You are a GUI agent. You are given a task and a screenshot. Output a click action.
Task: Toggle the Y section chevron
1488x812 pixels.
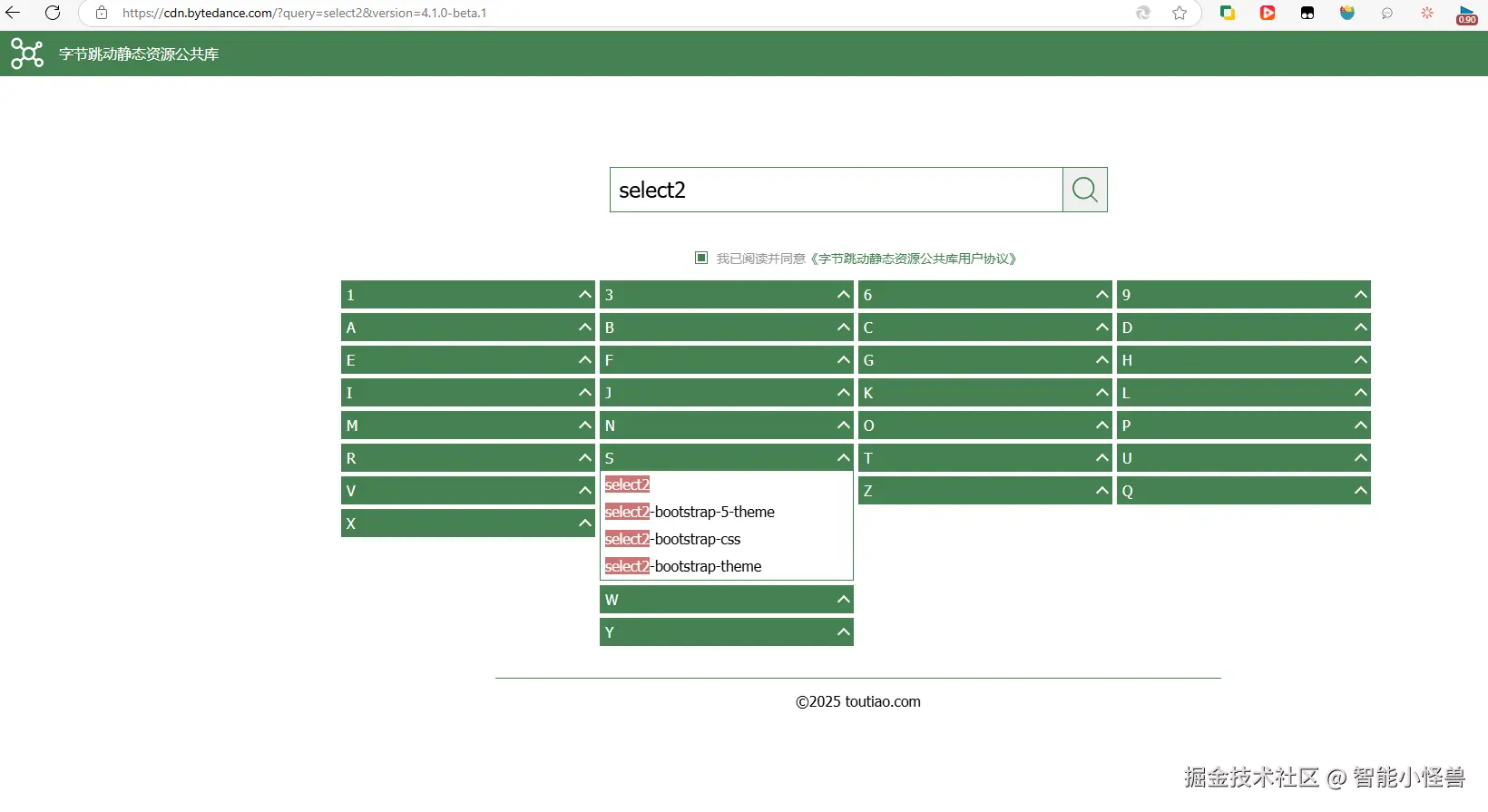tap(844, 631)
